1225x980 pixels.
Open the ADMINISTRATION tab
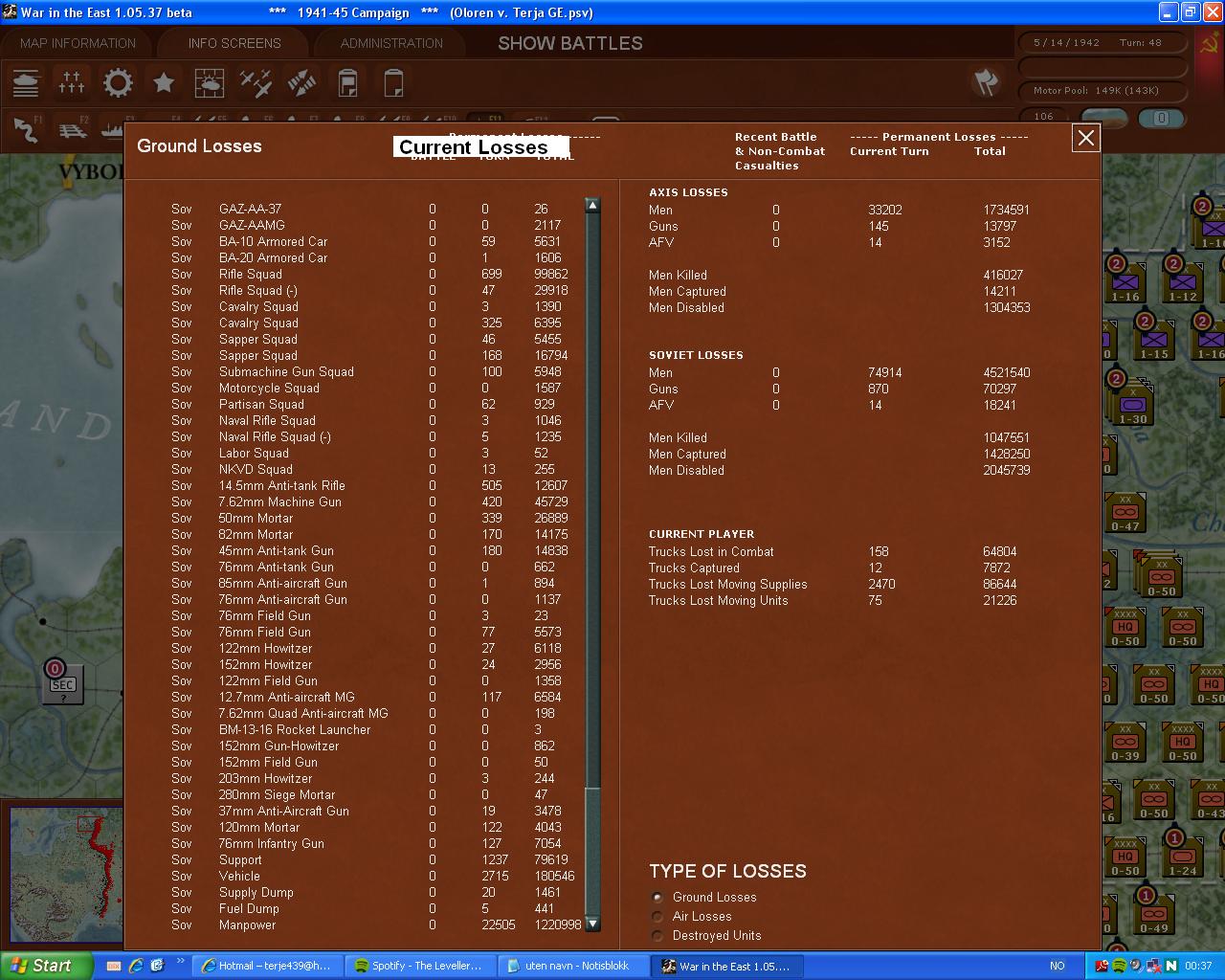(x=391, y=43)
